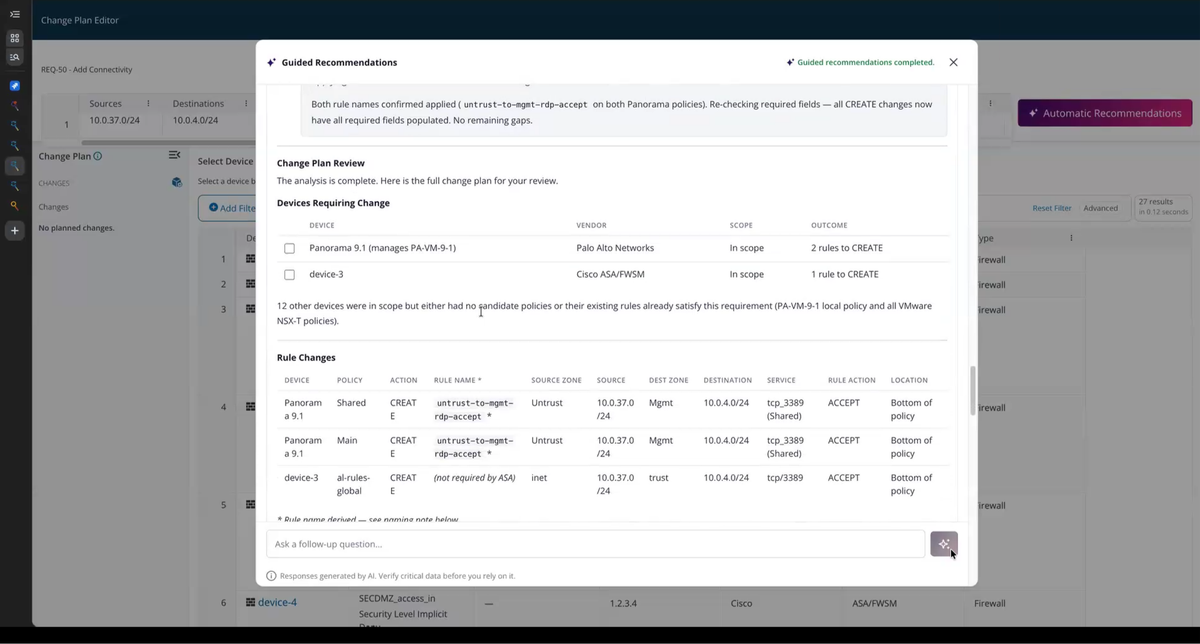Open the search list icon in sidebar
1200x644 pixels.
pos(15,58)
